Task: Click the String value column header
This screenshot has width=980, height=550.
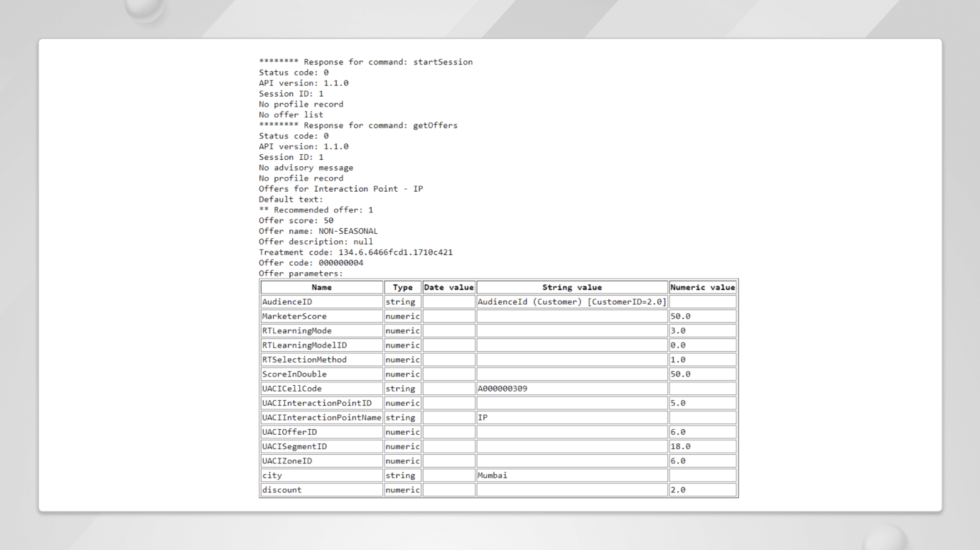Action: 572,288
